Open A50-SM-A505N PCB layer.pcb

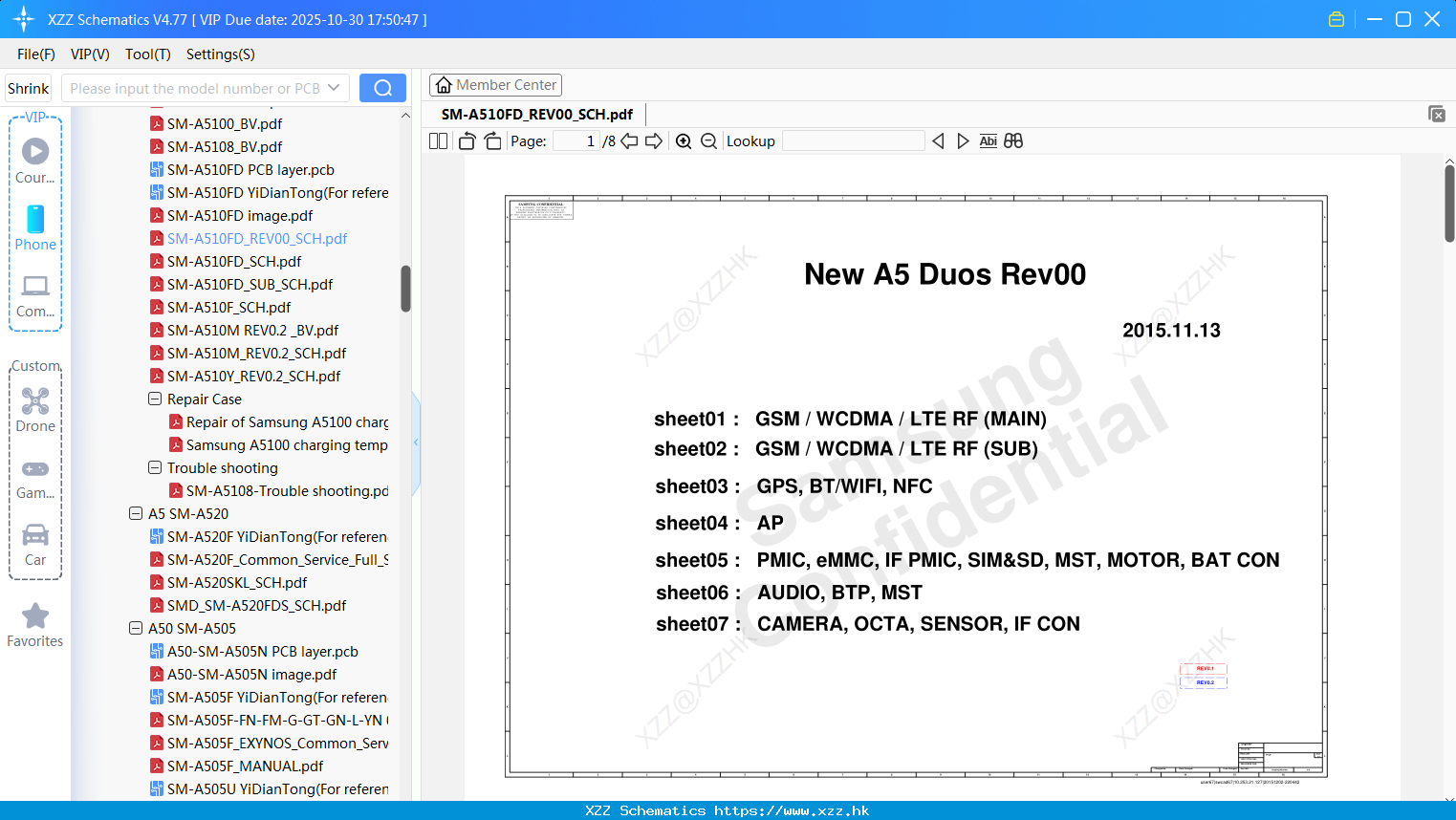(263, 651)
